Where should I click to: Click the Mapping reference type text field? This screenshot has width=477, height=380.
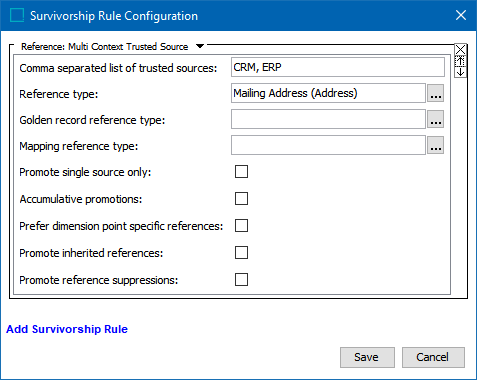click(x=328, y=145)
